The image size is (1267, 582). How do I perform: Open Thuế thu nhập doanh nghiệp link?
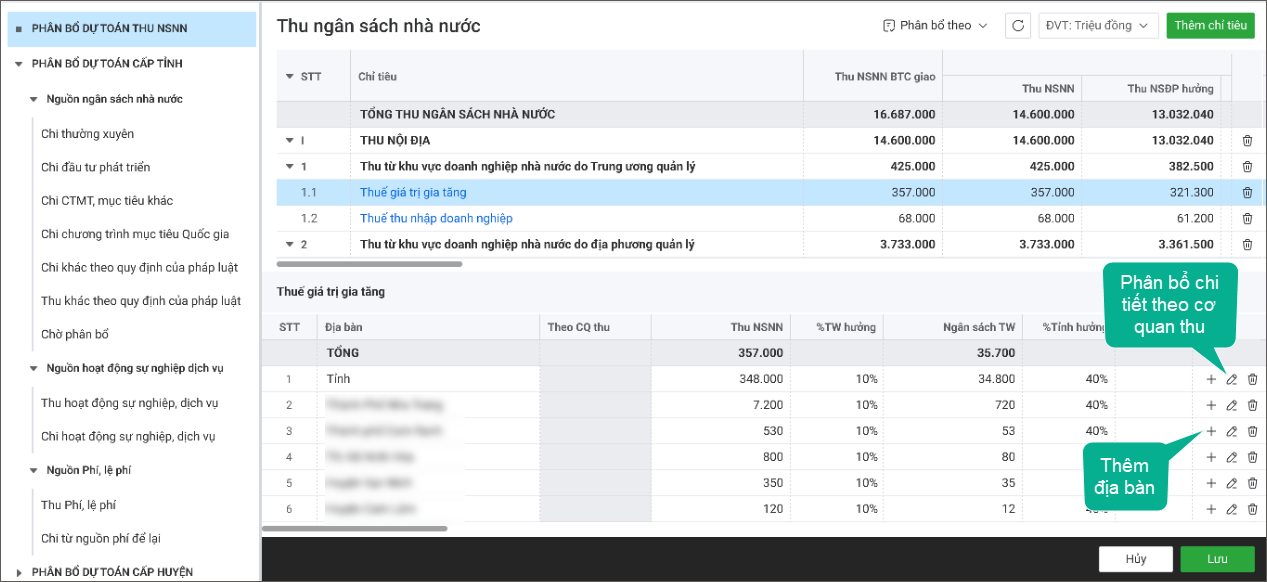[x=436, y=218]
